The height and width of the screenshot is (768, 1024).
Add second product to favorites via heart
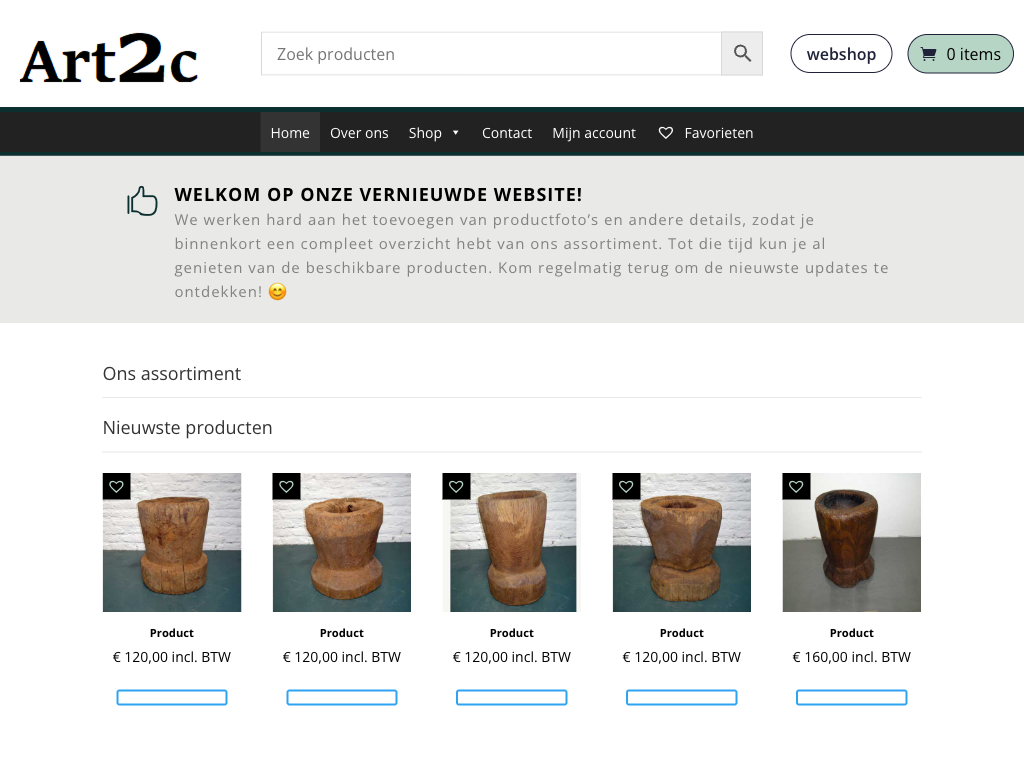(287, 487)
